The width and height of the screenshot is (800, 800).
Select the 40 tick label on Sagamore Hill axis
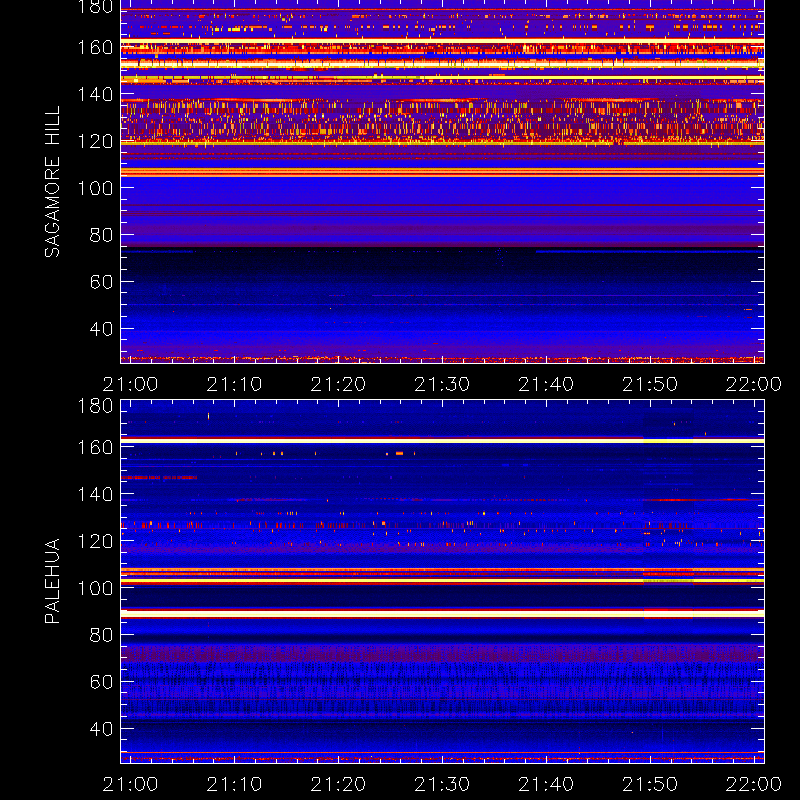101,329
